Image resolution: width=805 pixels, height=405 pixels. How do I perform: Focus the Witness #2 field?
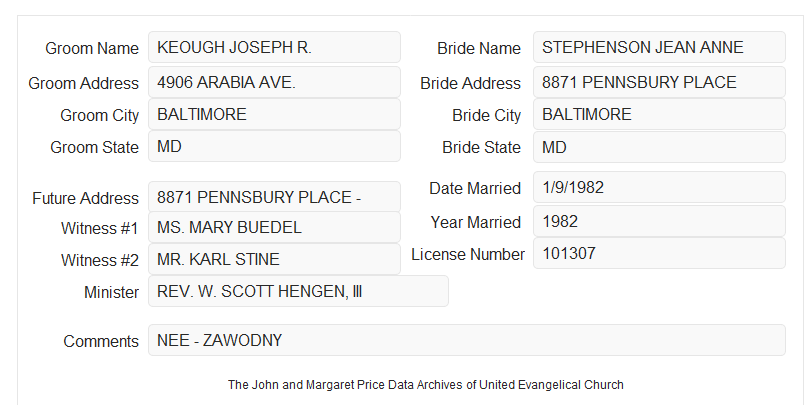[274, 259]
